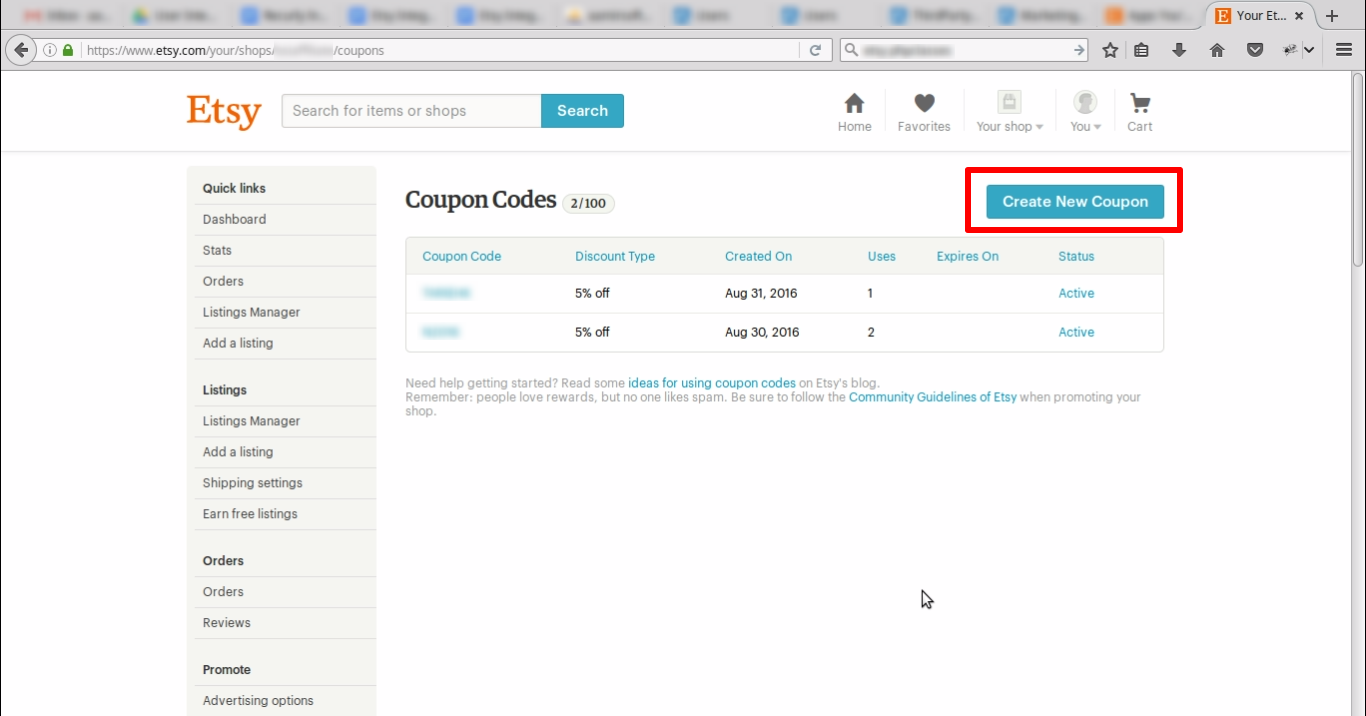Open Shipping settings
The width and height of the screenshot is (1366, 716).
point(252,483)
